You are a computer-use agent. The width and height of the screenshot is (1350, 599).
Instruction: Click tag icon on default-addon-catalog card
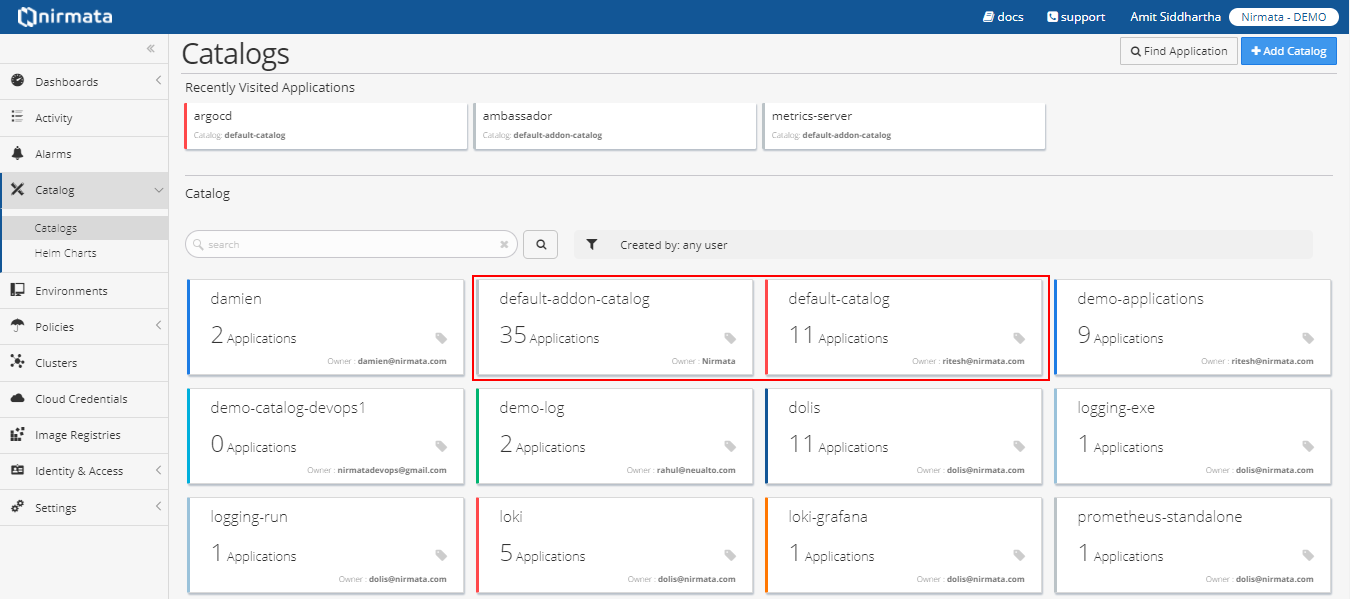click(730, 338)
